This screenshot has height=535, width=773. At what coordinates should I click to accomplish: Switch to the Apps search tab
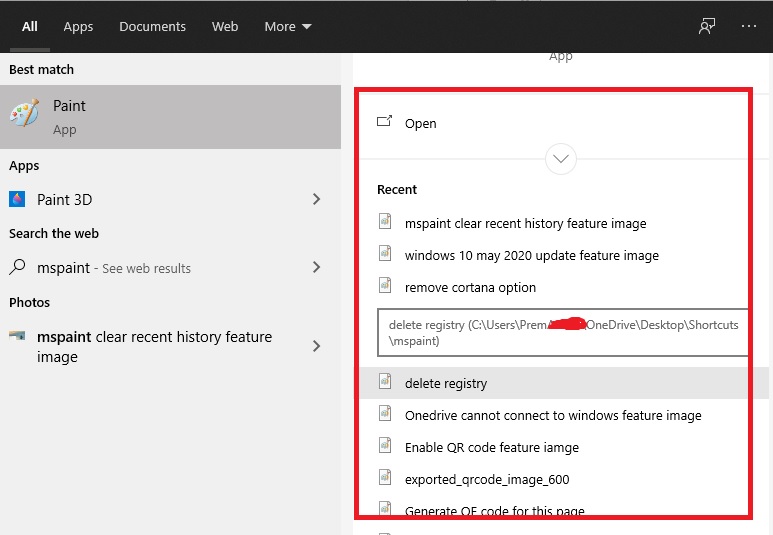click(x=78, y=27)
